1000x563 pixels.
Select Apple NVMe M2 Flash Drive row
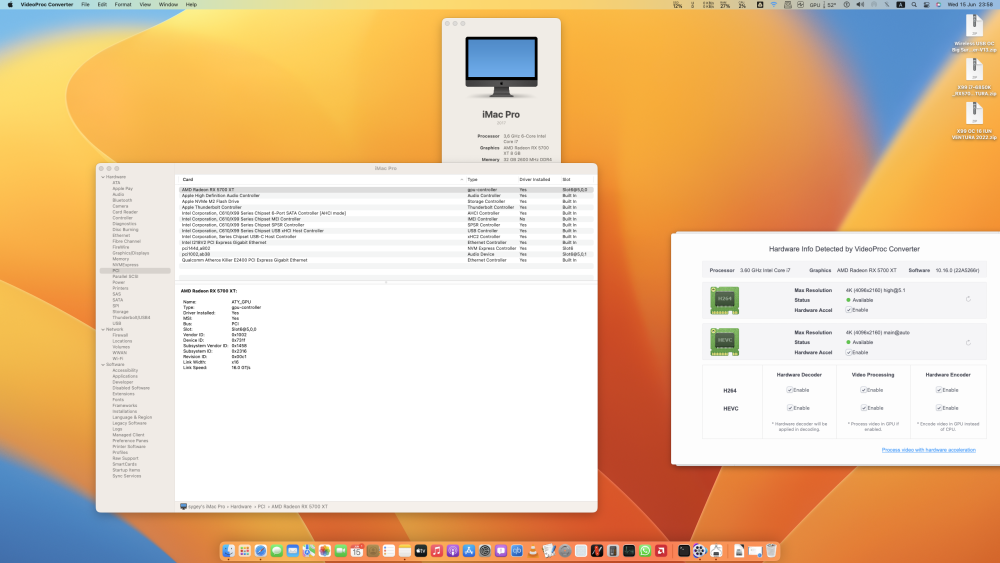coord(386,201)
